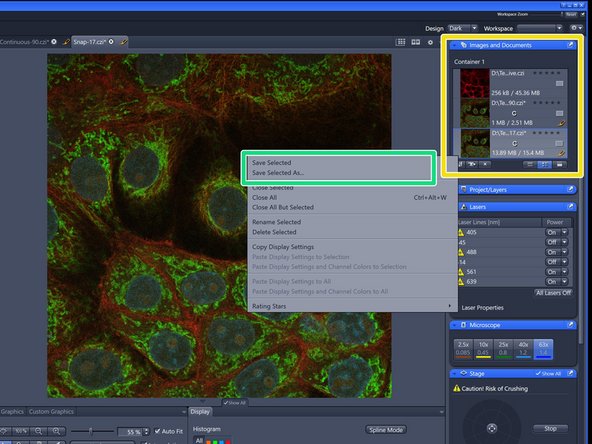Click the zoom level slider
The width and height of the screenshot is (592, 444).
92,431
